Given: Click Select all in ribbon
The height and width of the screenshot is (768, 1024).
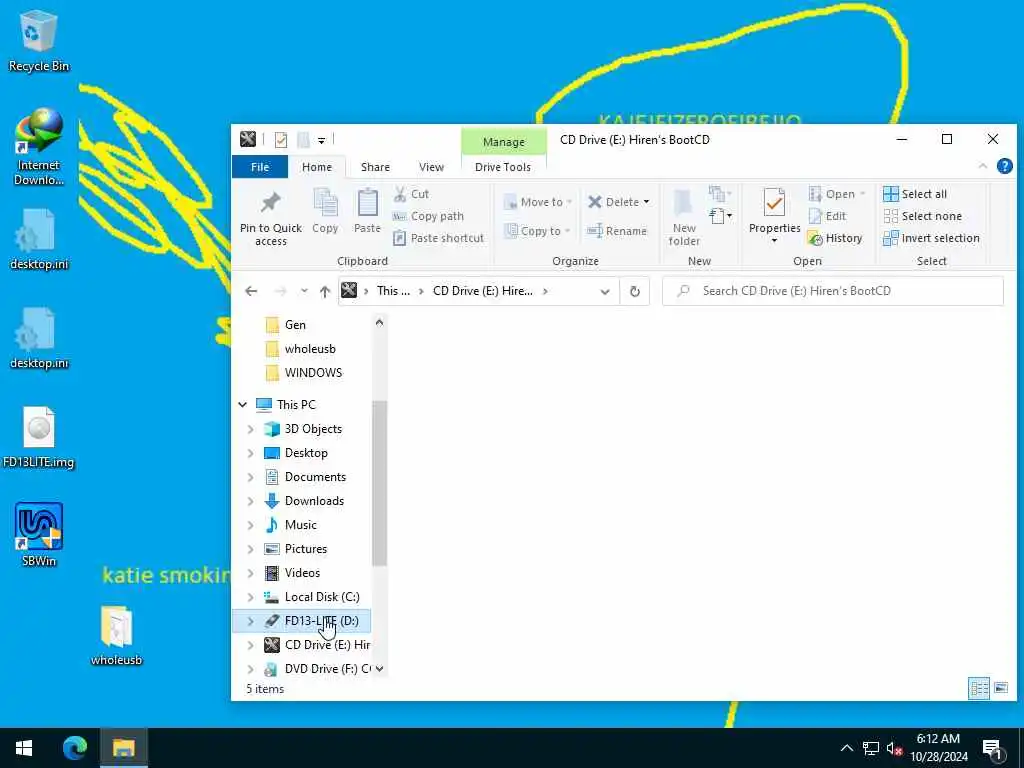Looking at the screenshot, I should click(914, 194).
